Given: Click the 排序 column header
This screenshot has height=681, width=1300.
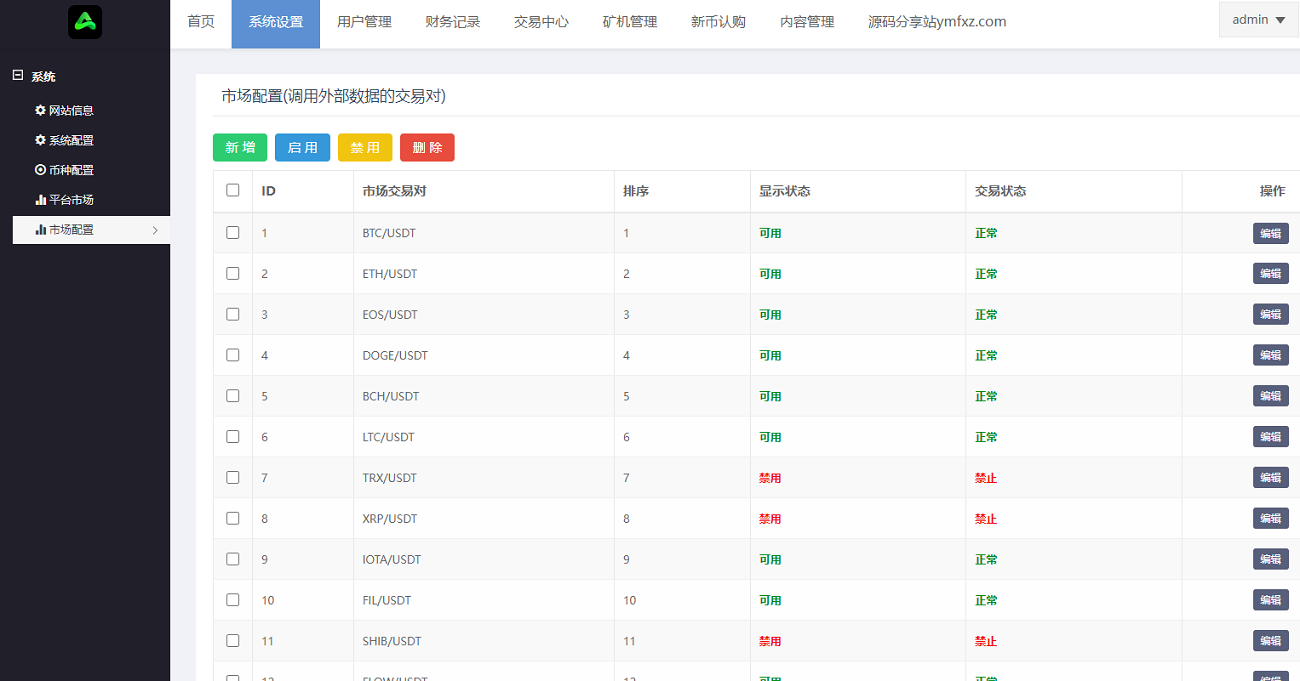Looking at the screenshot, I should pyautogui.click(x=636, y=191).
